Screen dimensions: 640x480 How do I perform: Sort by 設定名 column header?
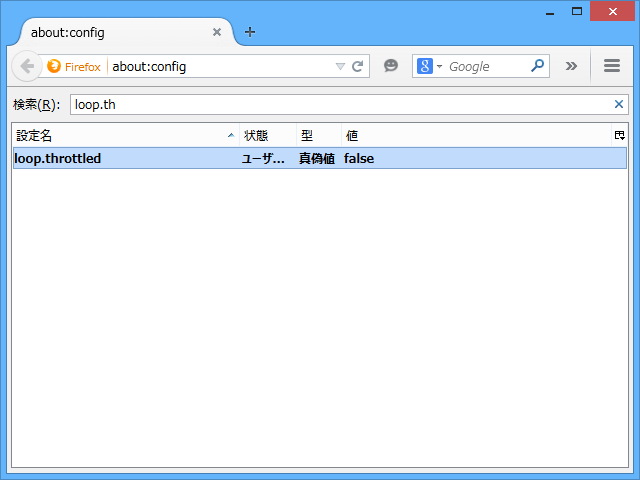coord(125,136)
